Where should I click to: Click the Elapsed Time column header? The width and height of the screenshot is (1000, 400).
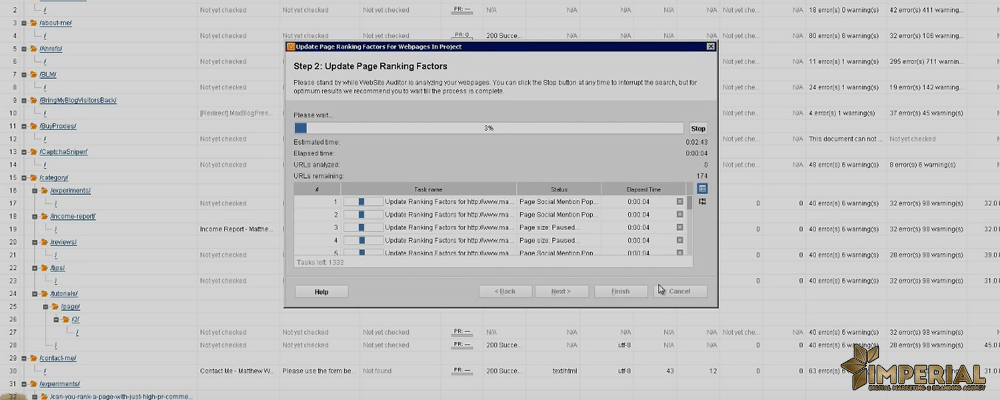[643, 188]
